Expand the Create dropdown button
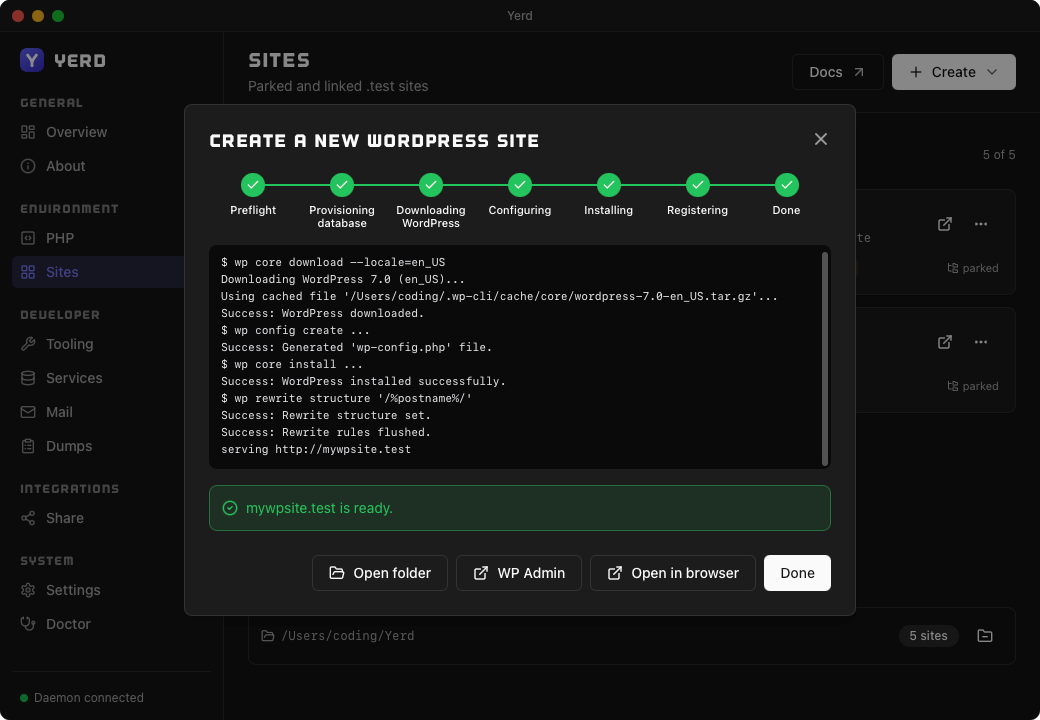This screenshot has height=720, width=1040. 953,72
